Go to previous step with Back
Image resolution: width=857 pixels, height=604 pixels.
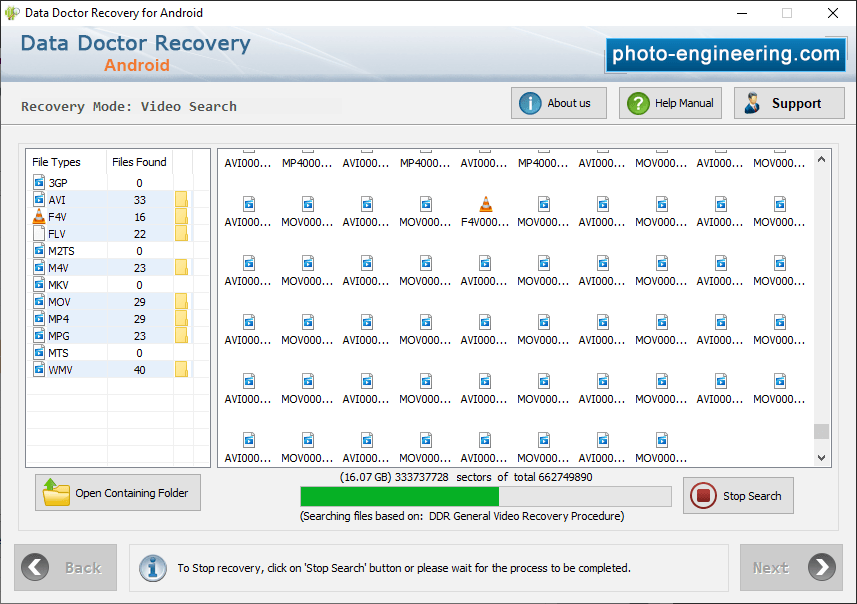[x=66, y=567]
